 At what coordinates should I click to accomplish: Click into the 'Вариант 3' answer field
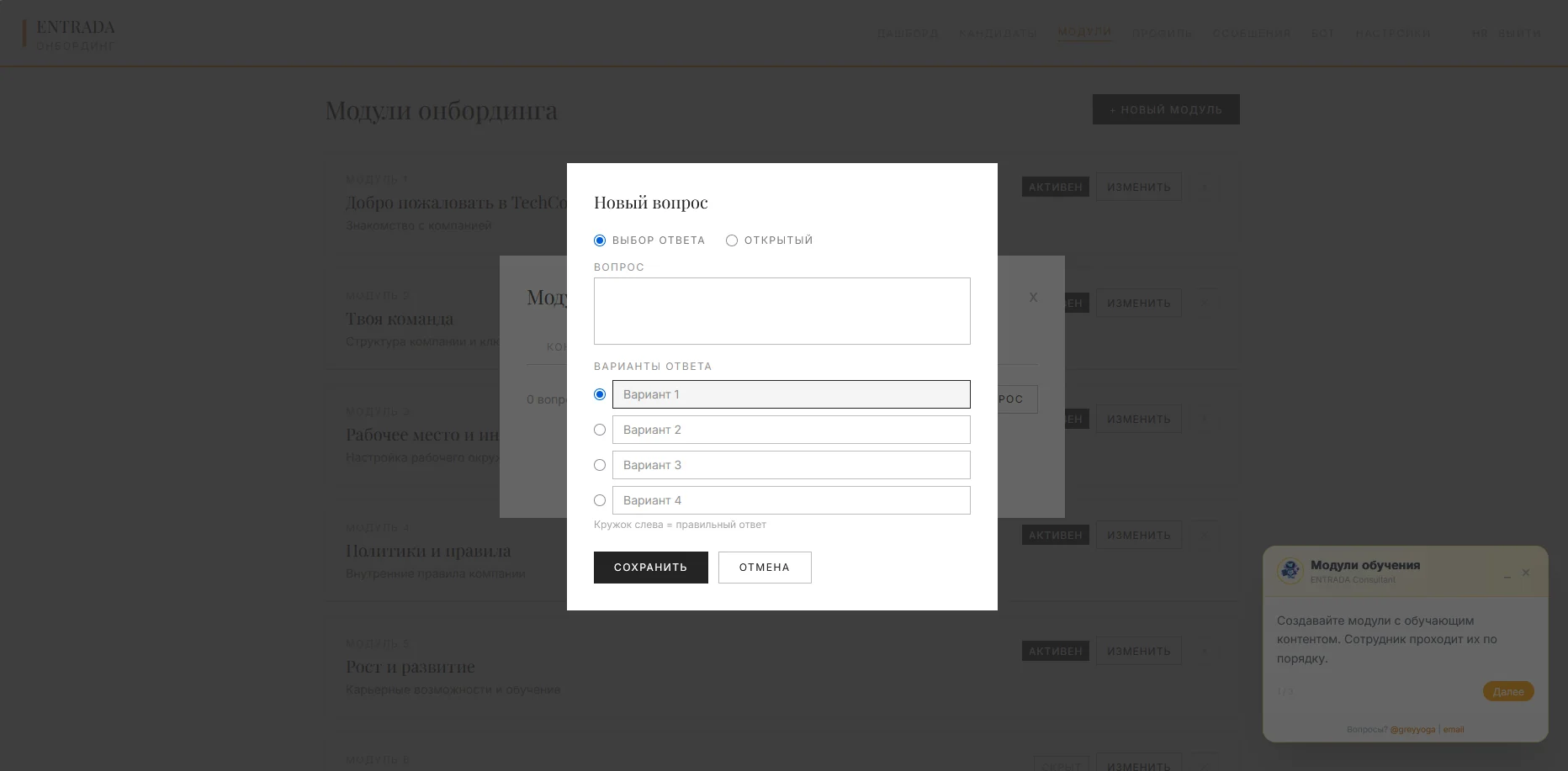tap(792, 465)
